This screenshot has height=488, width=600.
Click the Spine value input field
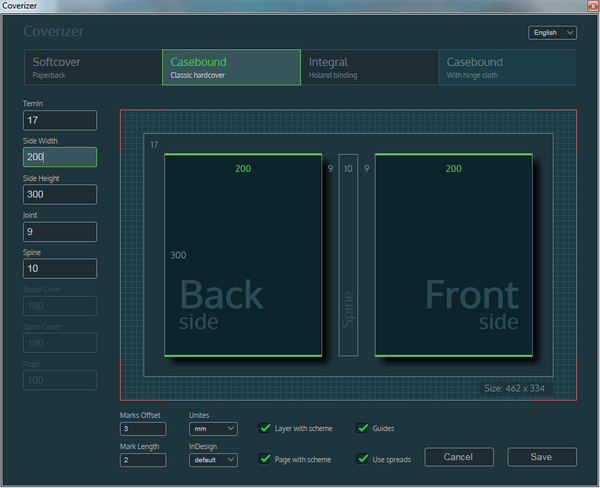click(60, 269)
